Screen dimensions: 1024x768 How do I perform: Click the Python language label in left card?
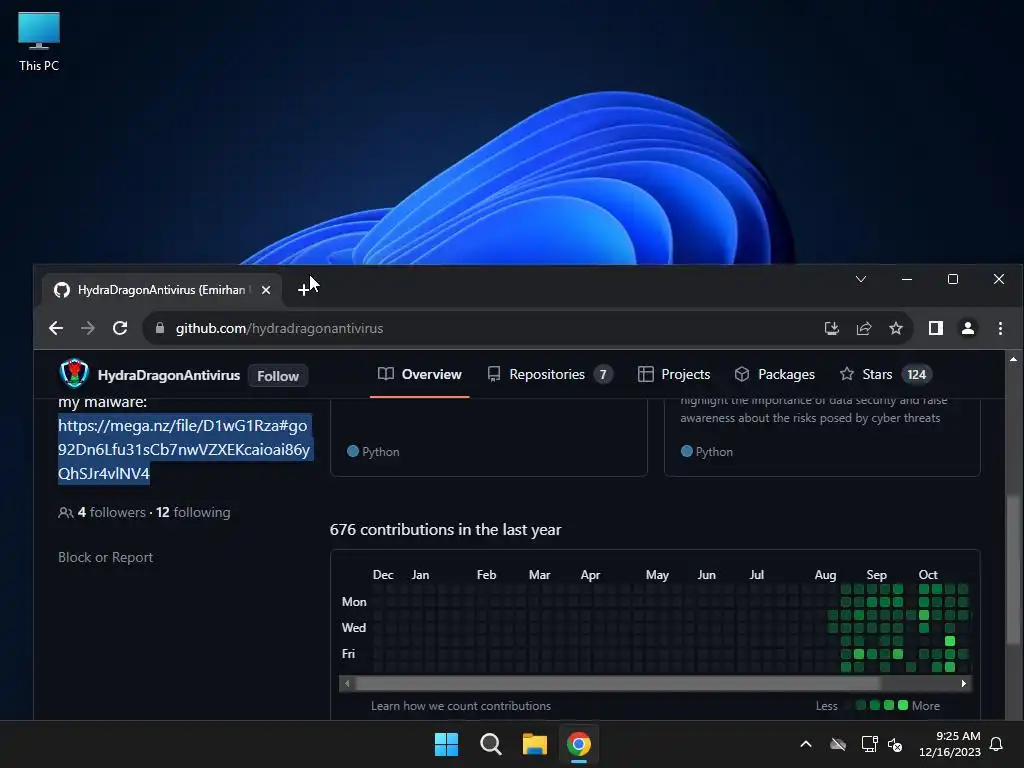point(380,451)
